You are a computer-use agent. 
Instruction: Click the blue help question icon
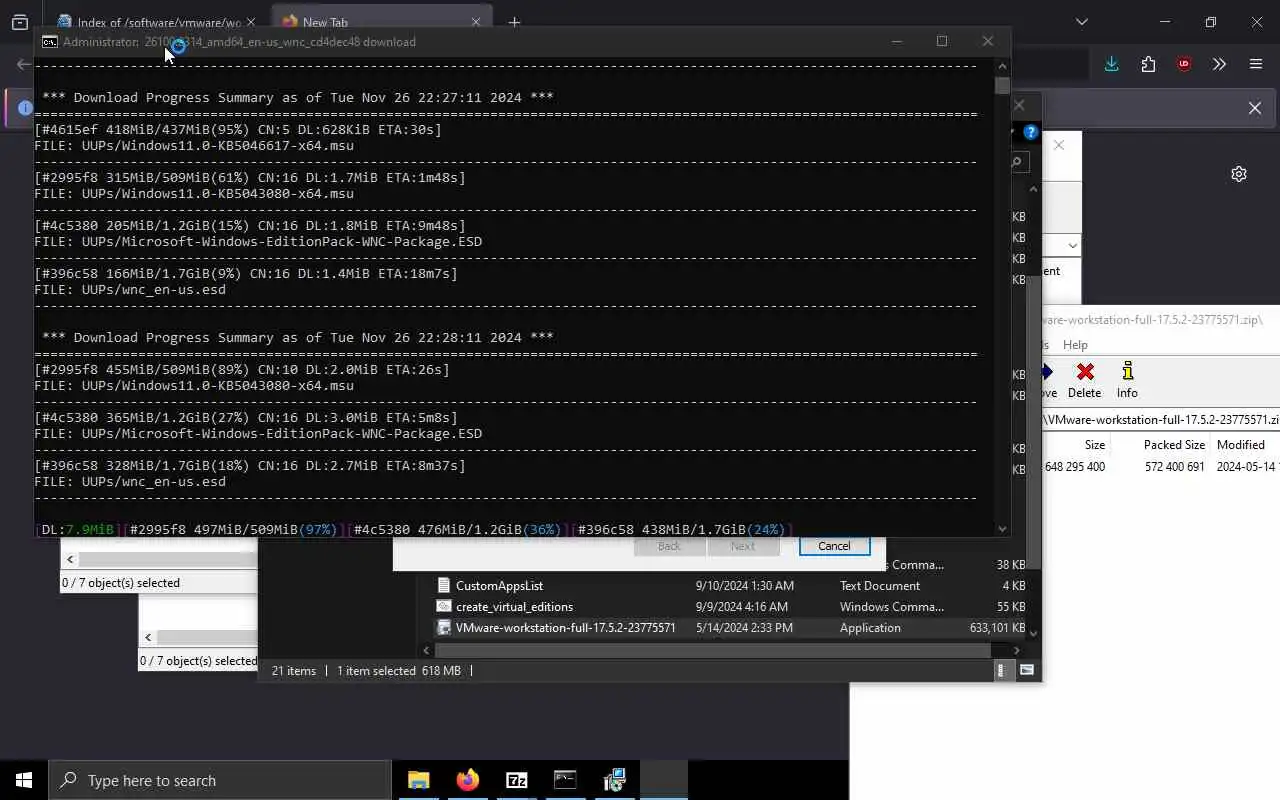(x=1031, y=132)
